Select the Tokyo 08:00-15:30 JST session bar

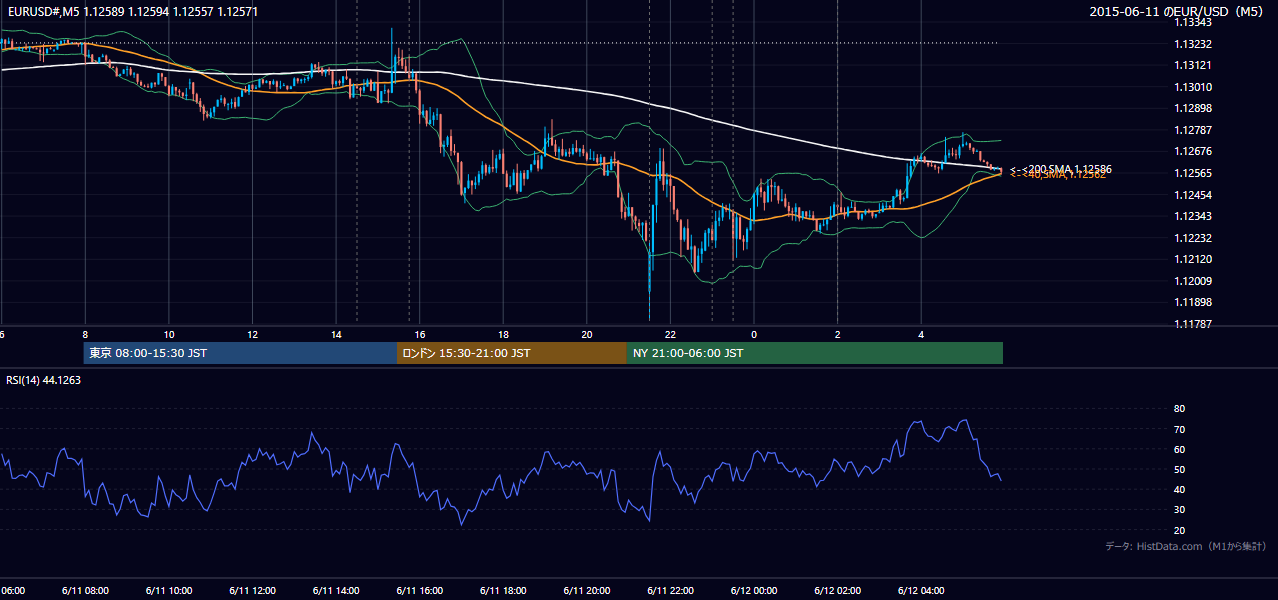pyautogui.click(x=241, y=353)
